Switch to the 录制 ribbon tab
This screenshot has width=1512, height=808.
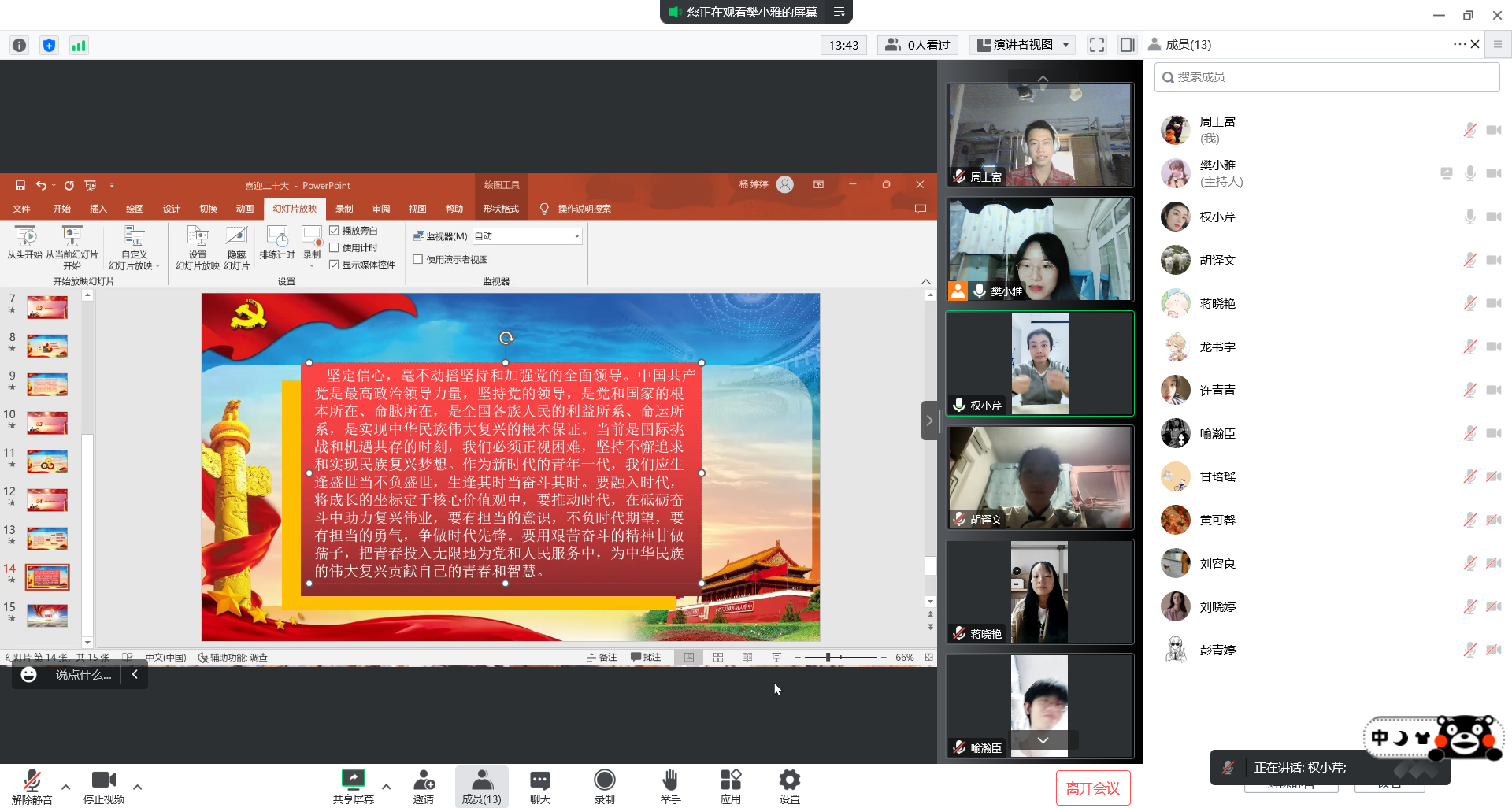(x=344, y=209)
